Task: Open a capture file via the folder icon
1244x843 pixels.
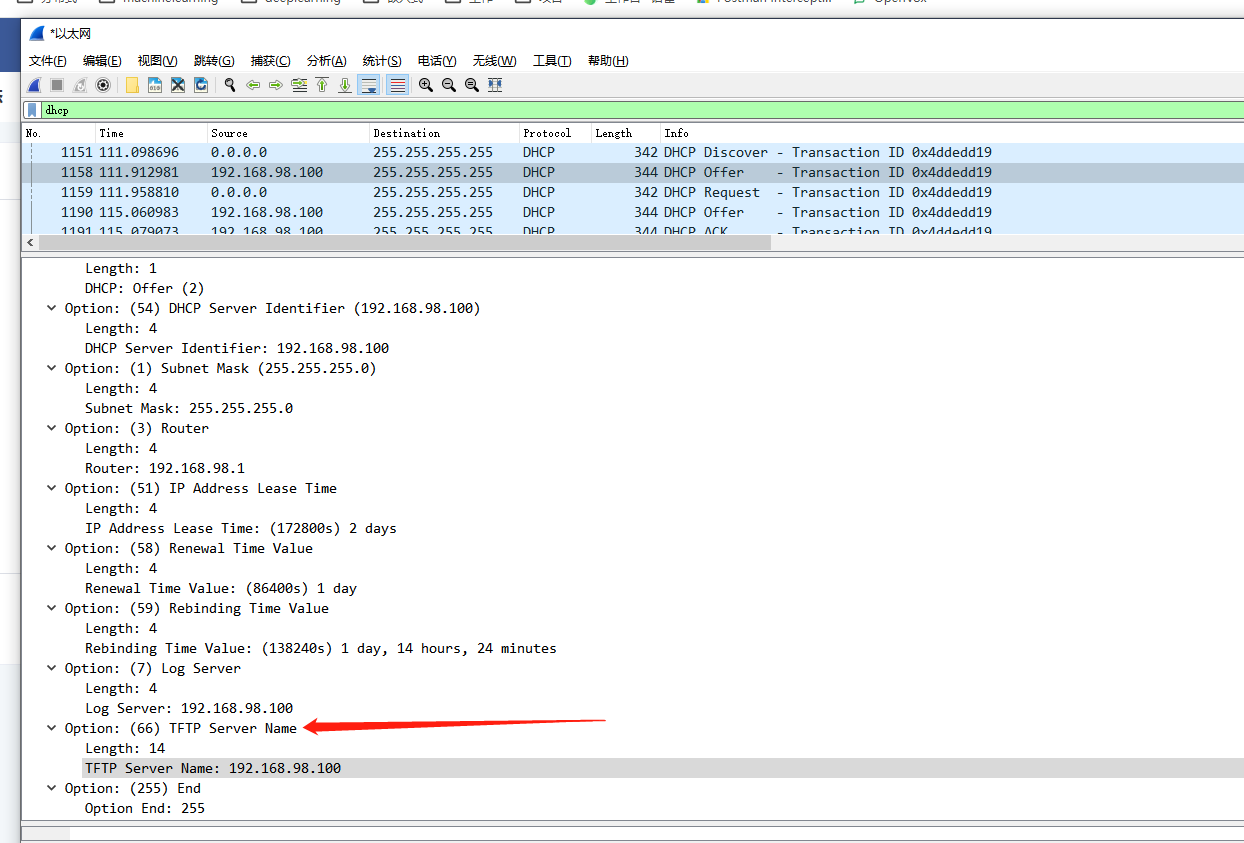Action: 132,85
